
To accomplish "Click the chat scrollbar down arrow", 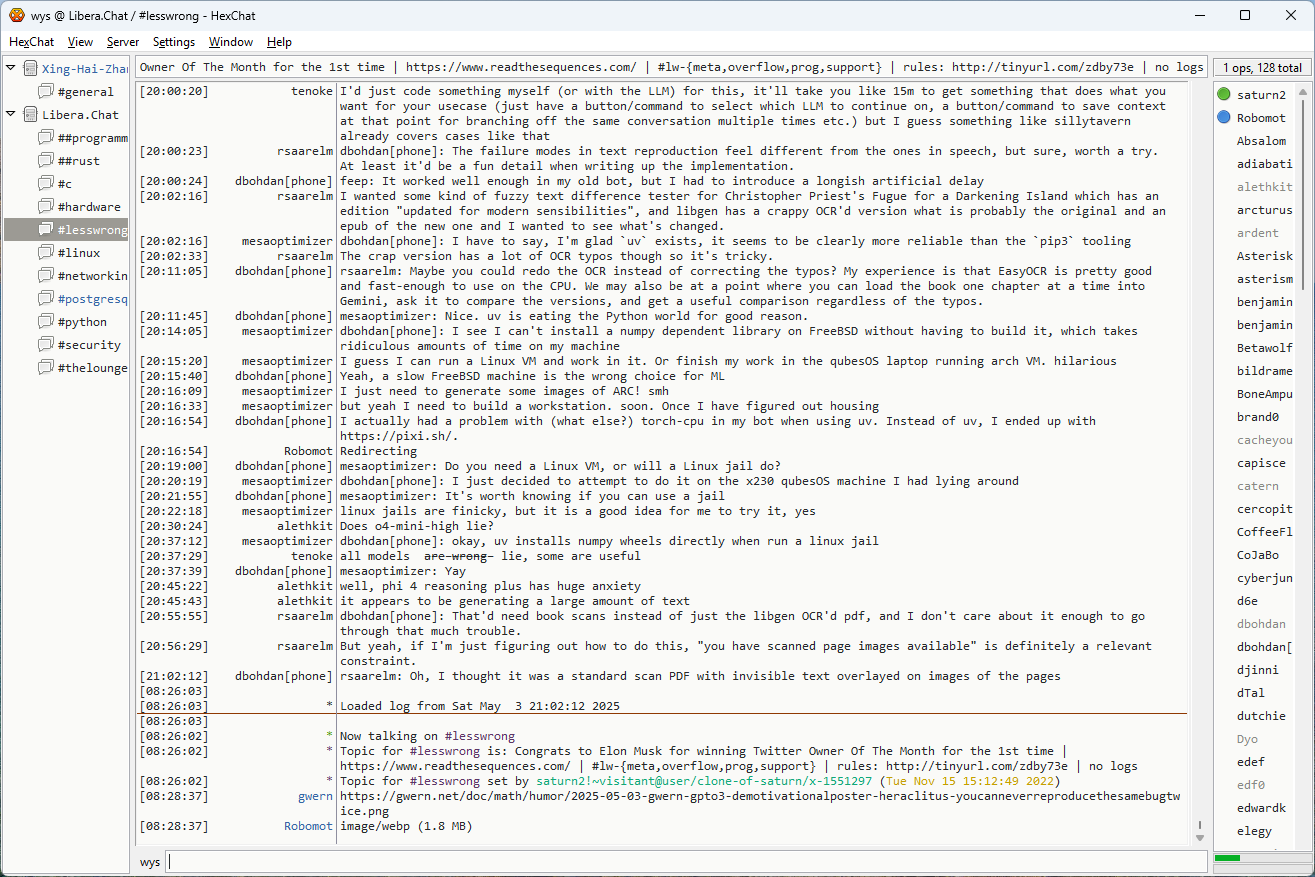I will [x=1200, y=837].
